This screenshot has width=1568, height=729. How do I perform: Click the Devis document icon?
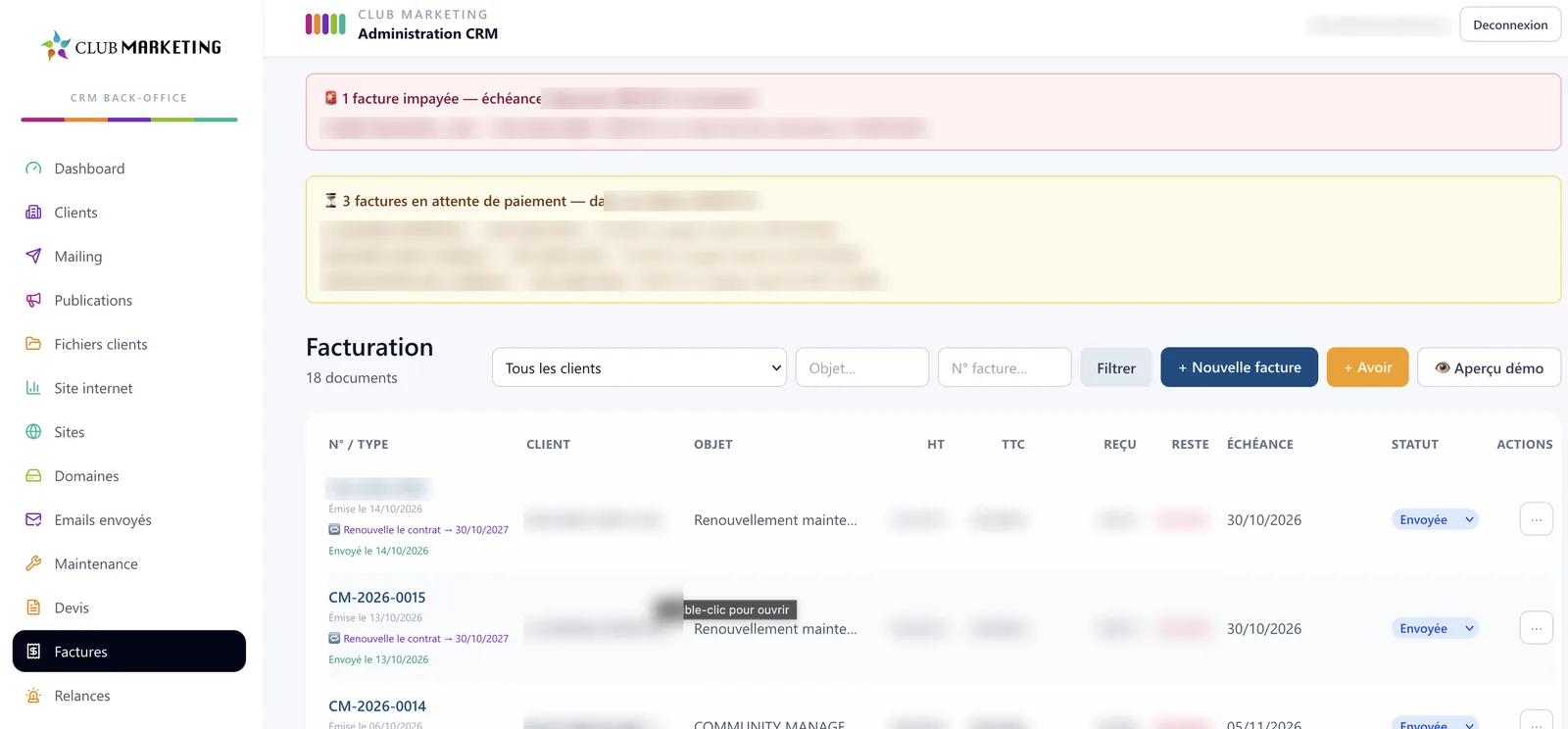(x=33, y=607)
